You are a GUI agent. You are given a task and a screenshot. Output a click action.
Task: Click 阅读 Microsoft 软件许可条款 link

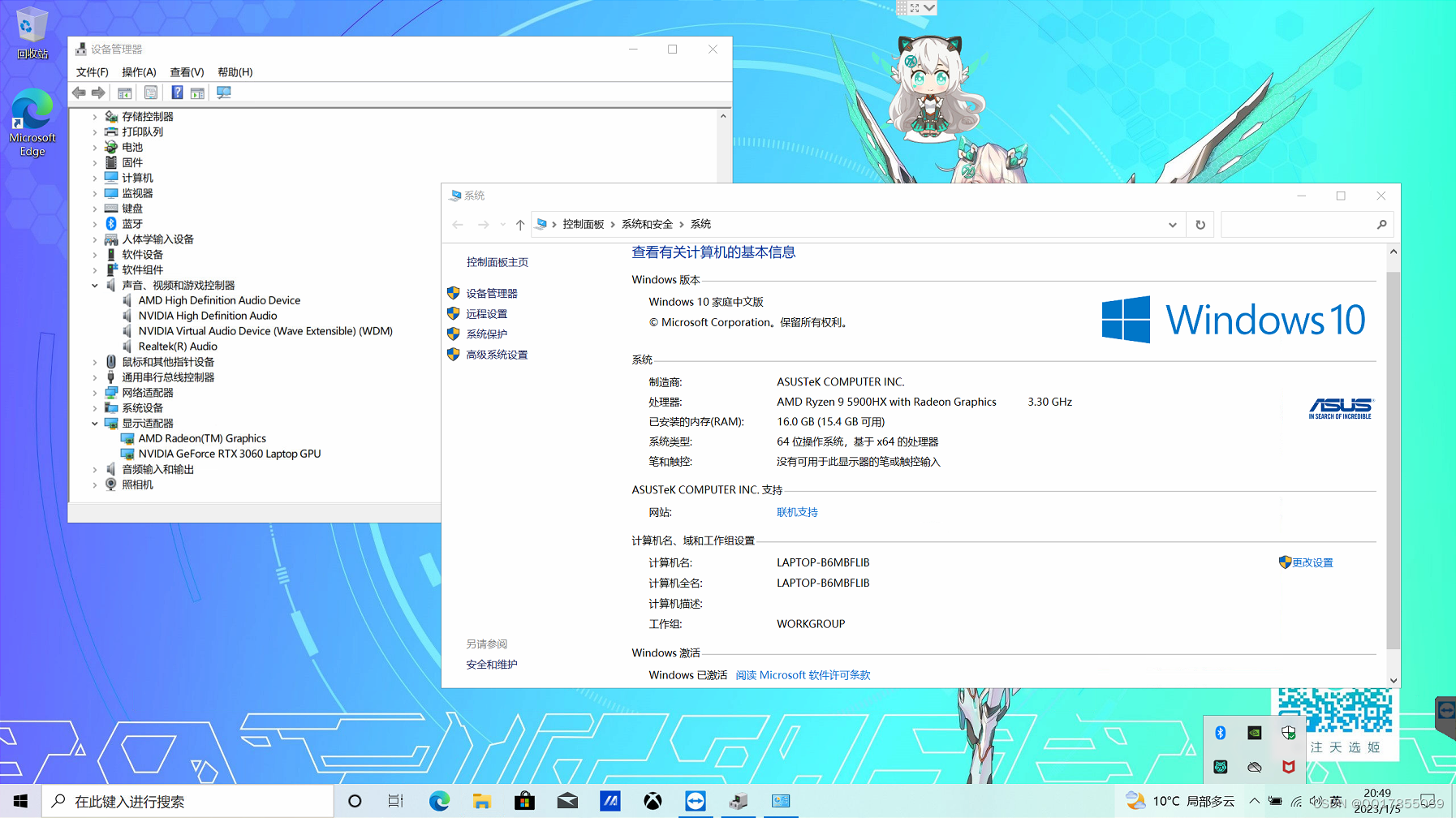tap(803, 675)
